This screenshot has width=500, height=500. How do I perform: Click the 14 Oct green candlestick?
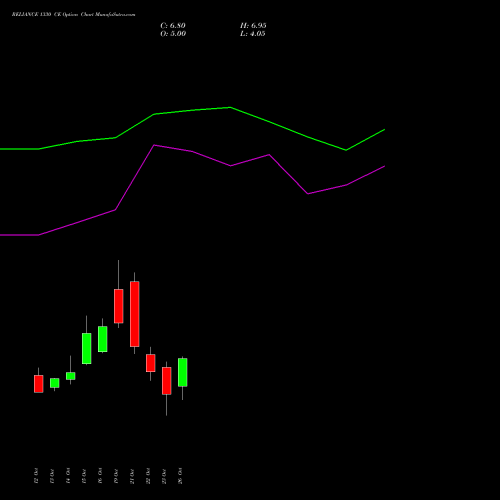click(71, 376)
